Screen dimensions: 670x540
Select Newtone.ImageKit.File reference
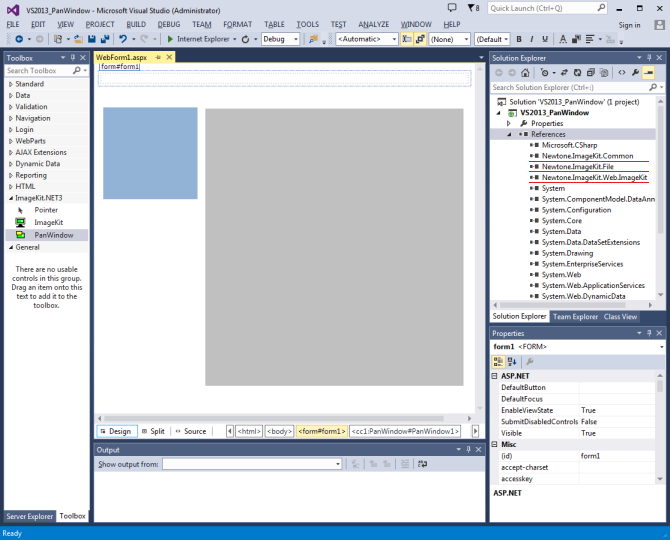(577, 167)
